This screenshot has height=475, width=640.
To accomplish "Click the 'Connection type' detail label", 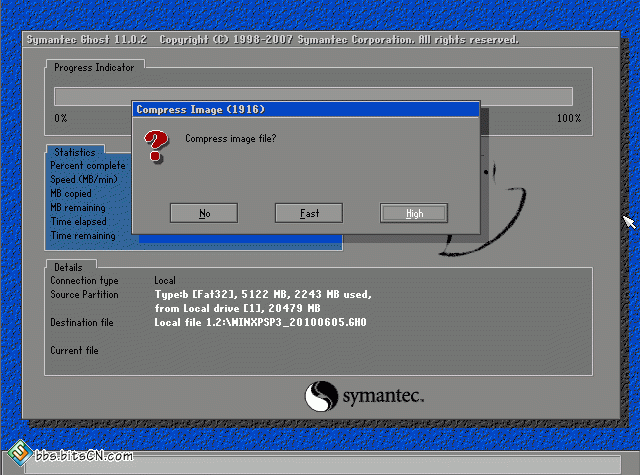I will tap(84, 280).
